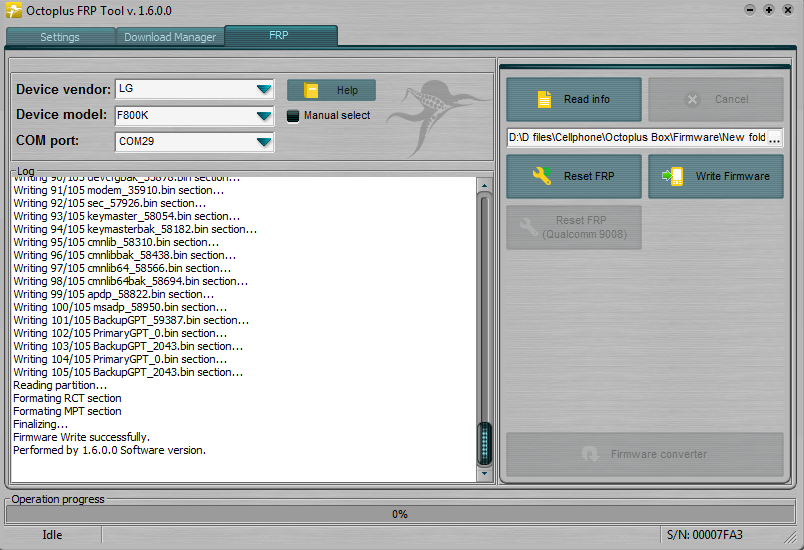This screenshot has width=804, height=550.
Task: Click 'Reading partition...' log line
Action: pyautogui.click(x=60, y=385)
